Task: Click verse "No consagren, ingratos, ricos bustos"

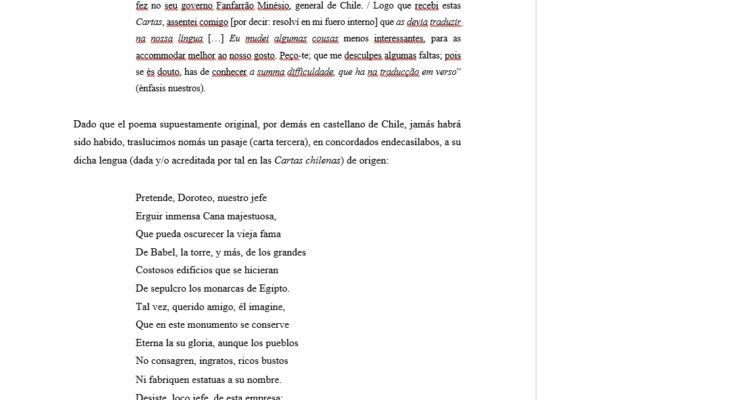Action: click(211, 360)
